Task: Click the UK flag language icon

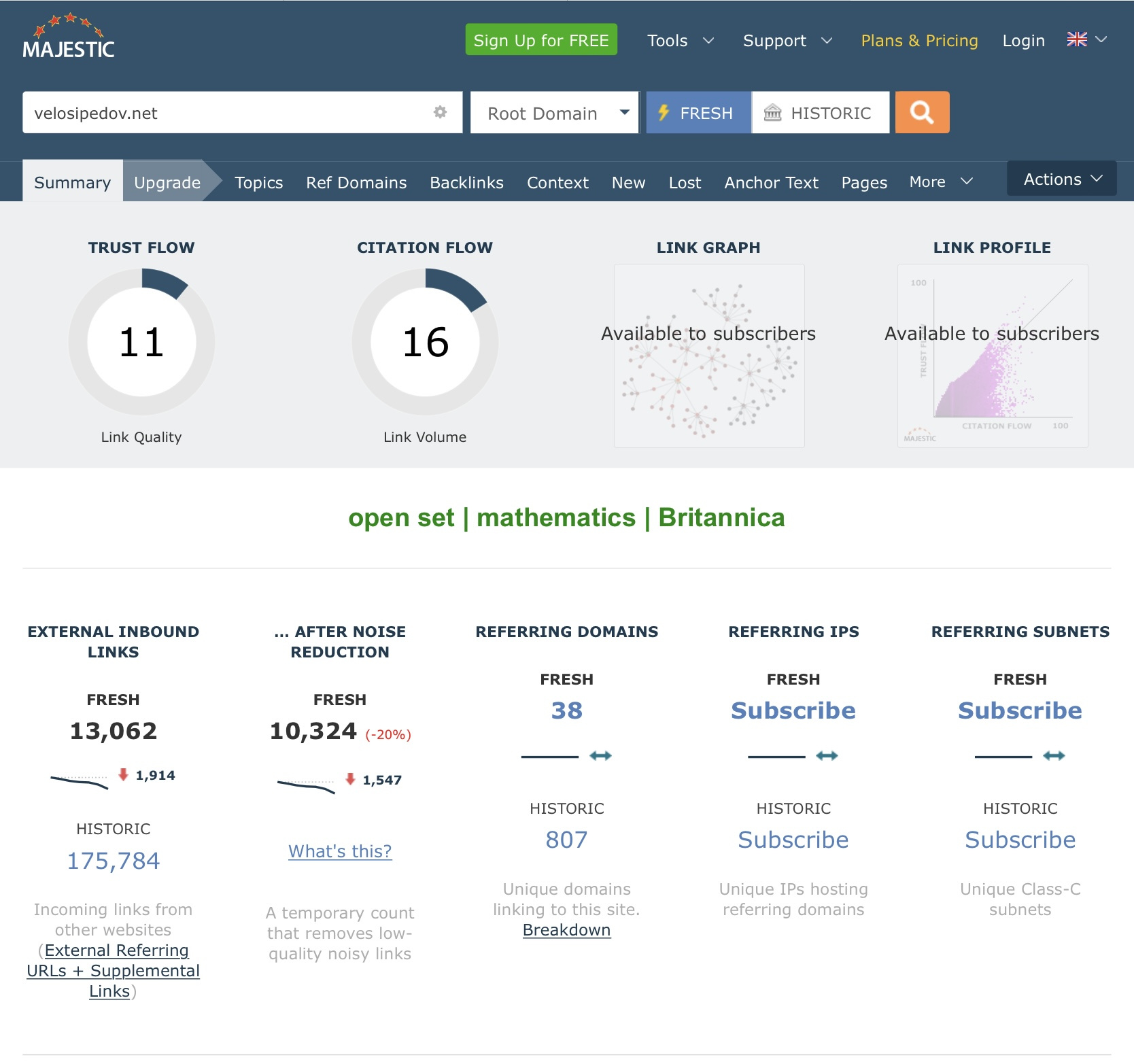Action: 1077,39
